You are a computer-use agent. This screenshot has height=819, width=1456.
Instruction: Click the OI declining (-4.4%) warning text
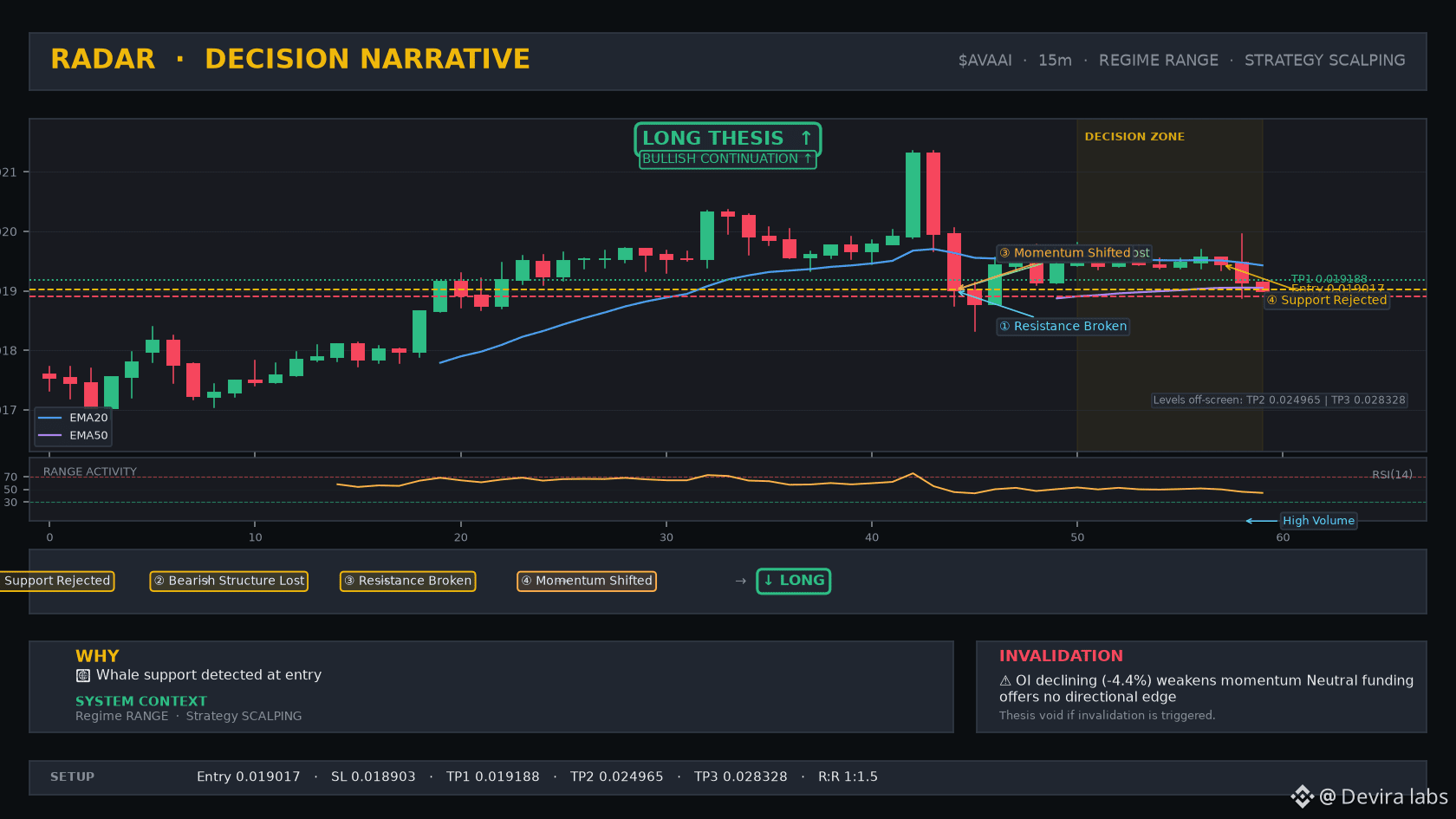coord(1206,689)
